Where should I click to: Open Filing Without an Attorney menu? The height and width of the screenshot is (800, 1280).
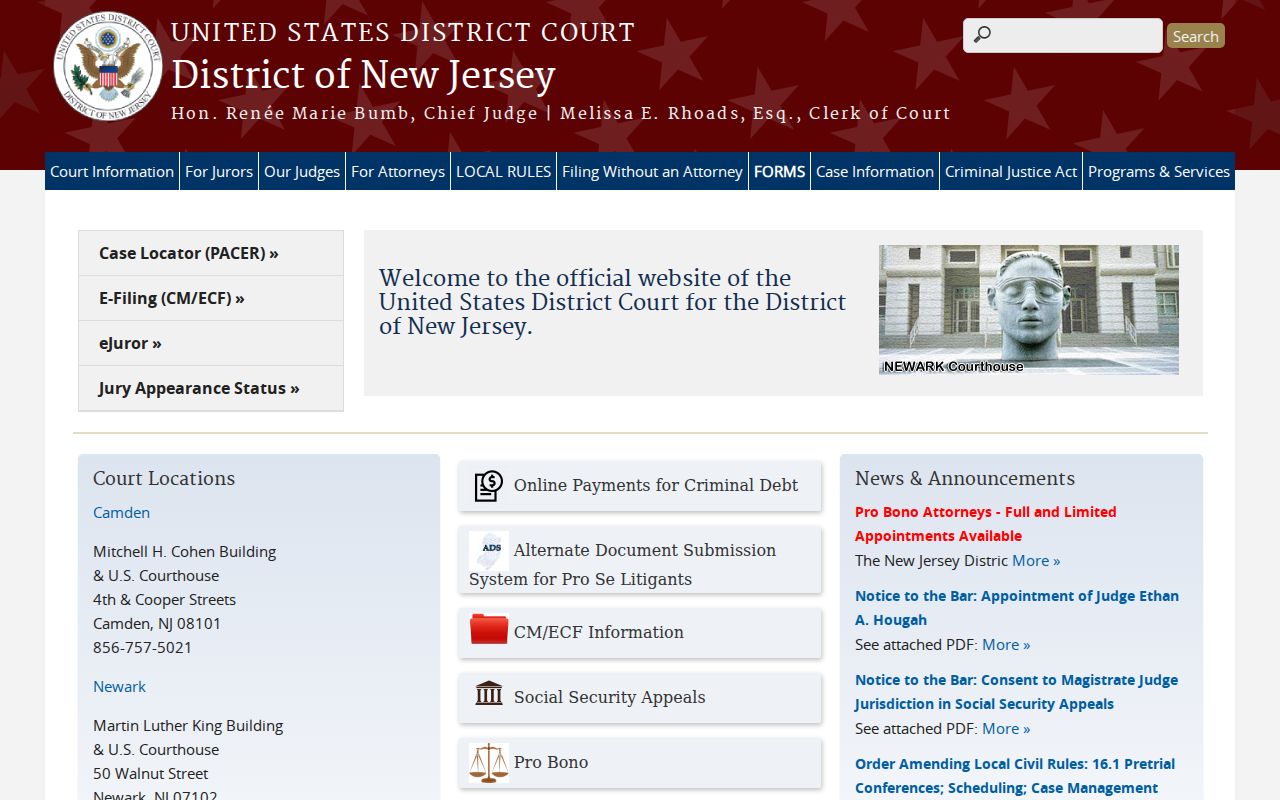click(x=652, y=171)
